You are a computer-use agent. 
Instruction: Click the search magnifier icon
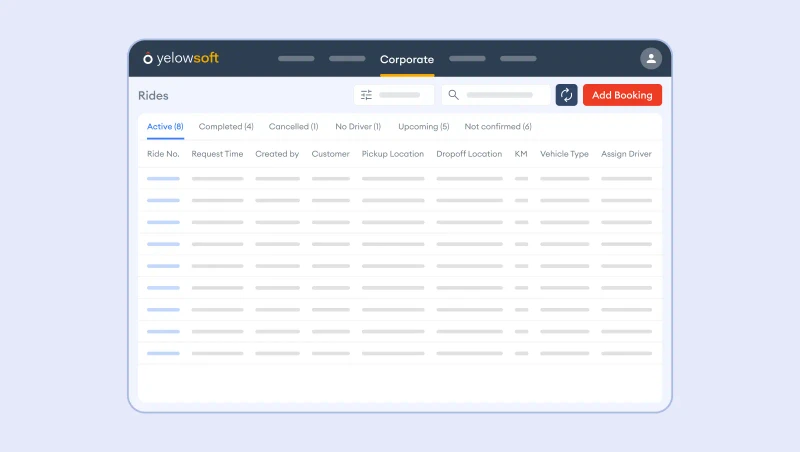(x=454, y=95)
